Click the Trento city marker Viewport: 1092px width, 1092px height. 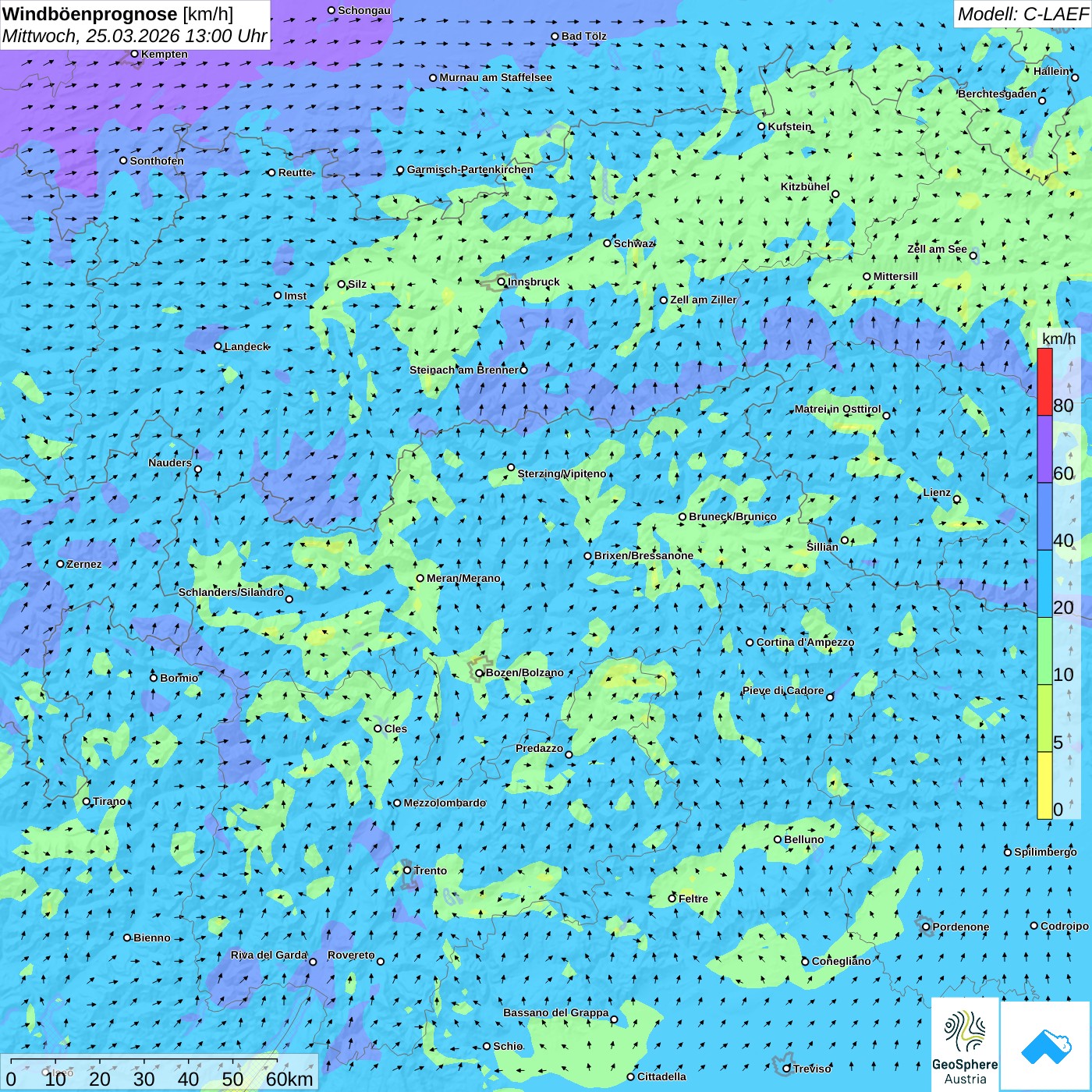(407, 870)
